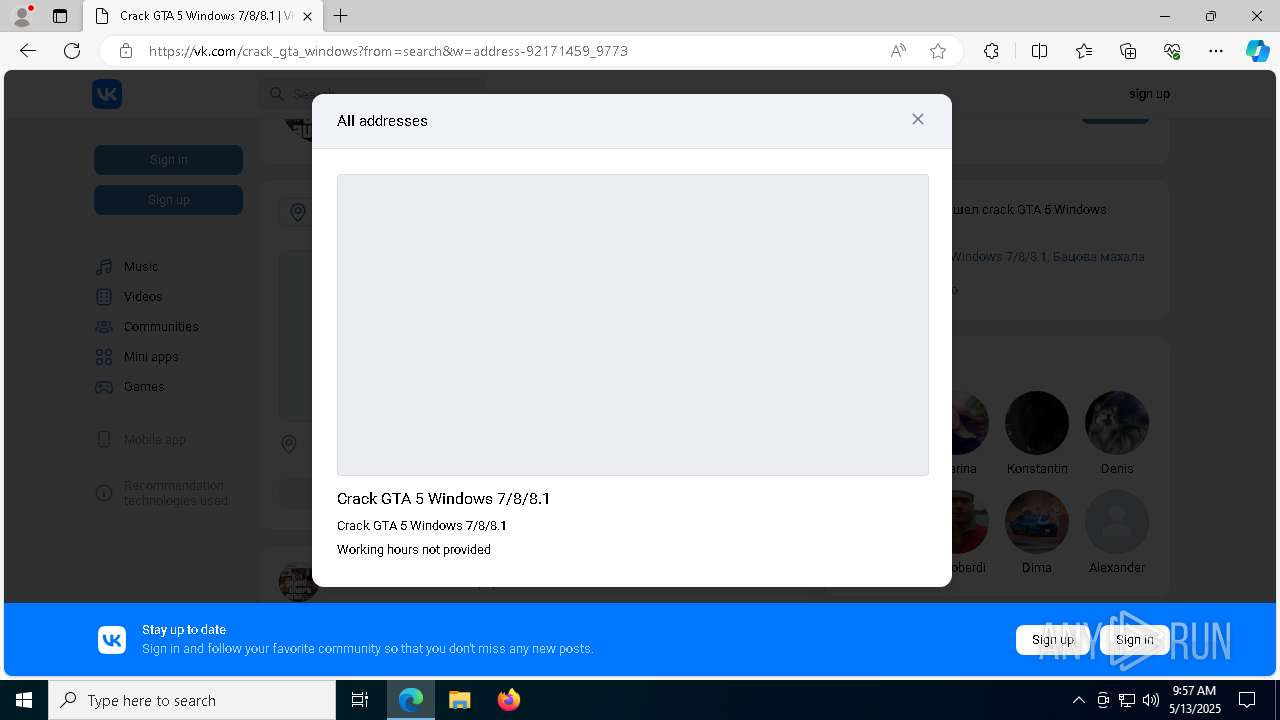Open a new browser tab

[341, 16]
